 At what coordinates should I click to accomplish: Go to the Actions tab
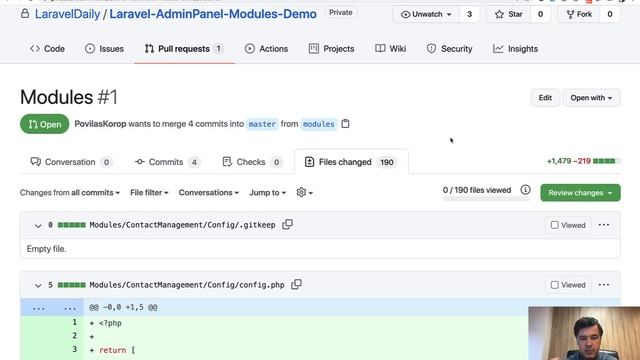click(267, 49)
